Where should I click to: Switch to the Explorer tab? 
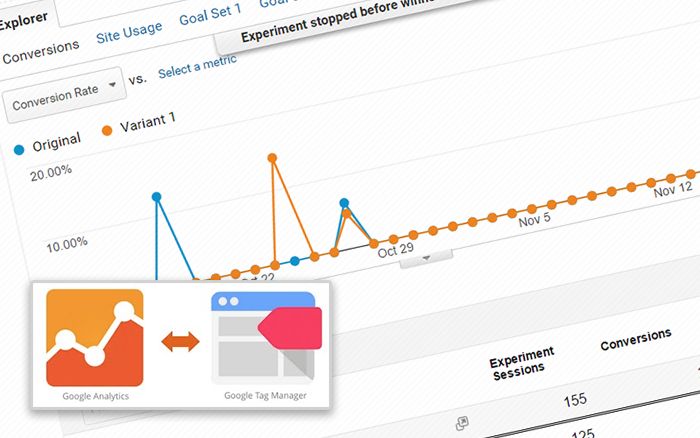(x=23, y=16)
